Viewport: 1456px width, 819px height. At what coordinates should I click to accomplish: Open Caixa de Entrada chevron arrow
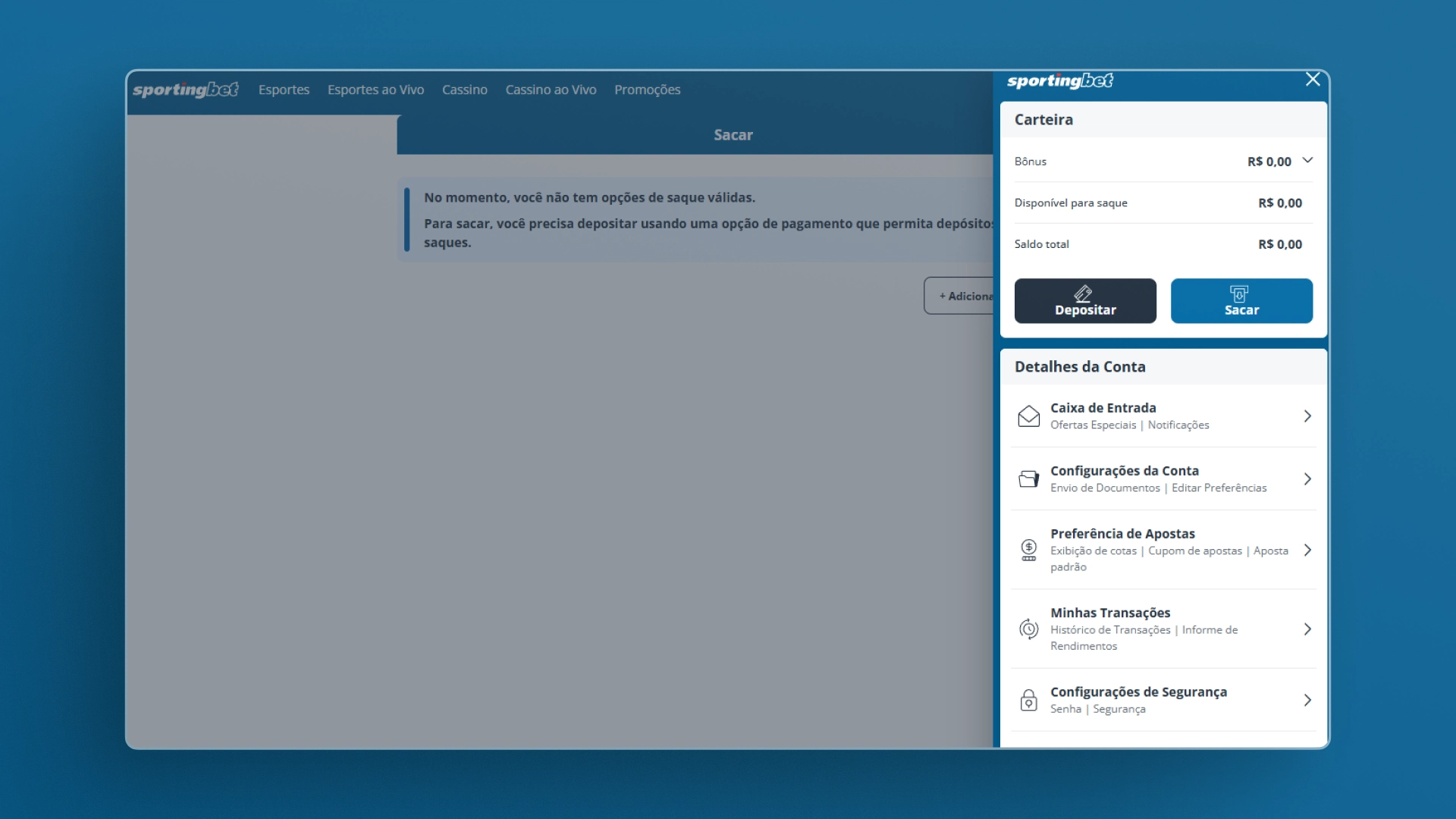[1307, 416]
